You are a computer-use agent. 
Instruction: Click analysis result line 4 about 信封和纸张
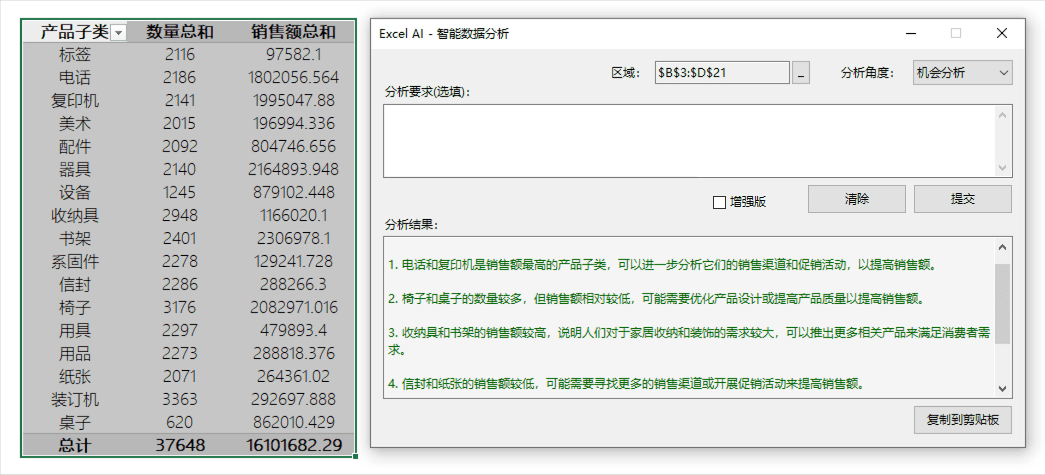click(626, 384)
